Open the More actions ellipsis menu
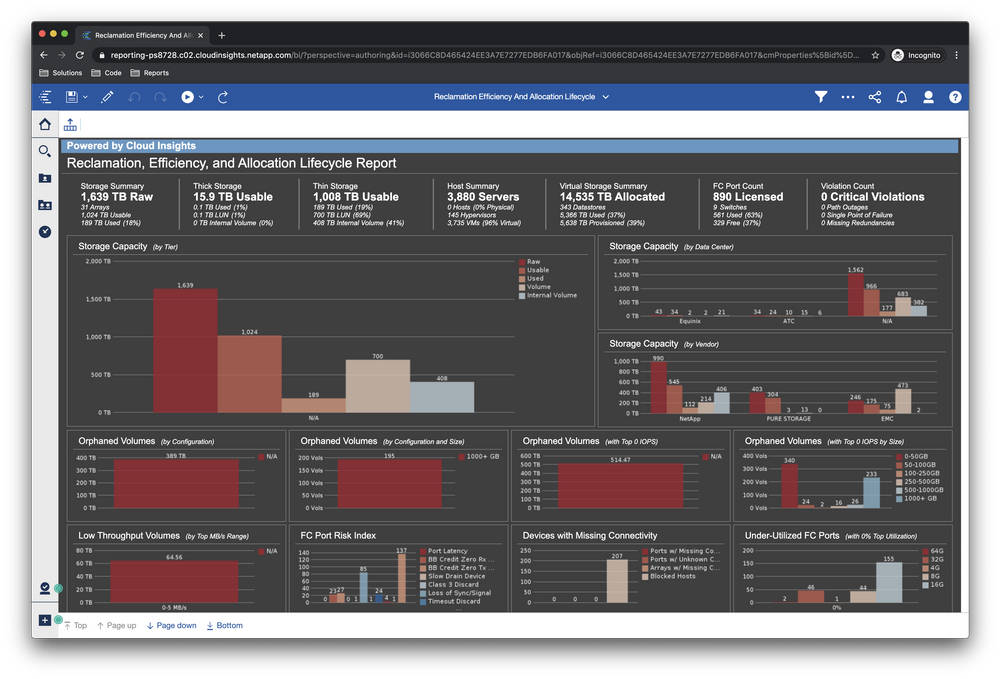 [x=846, y=97]
